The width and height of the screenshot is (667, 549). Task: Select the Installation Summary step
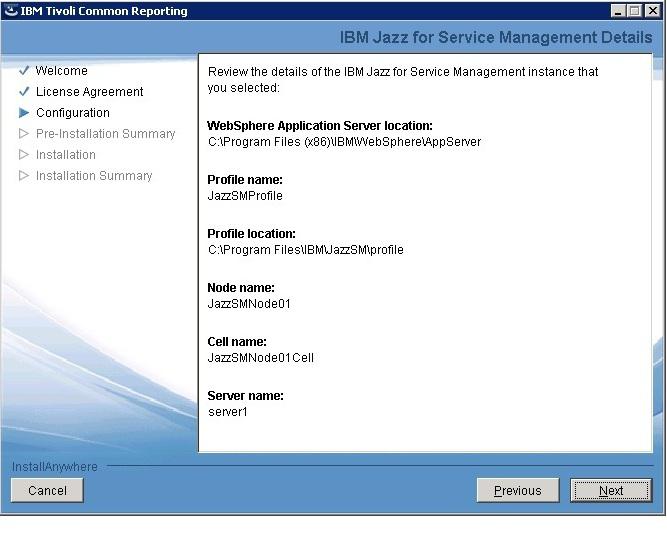(94, 176)
